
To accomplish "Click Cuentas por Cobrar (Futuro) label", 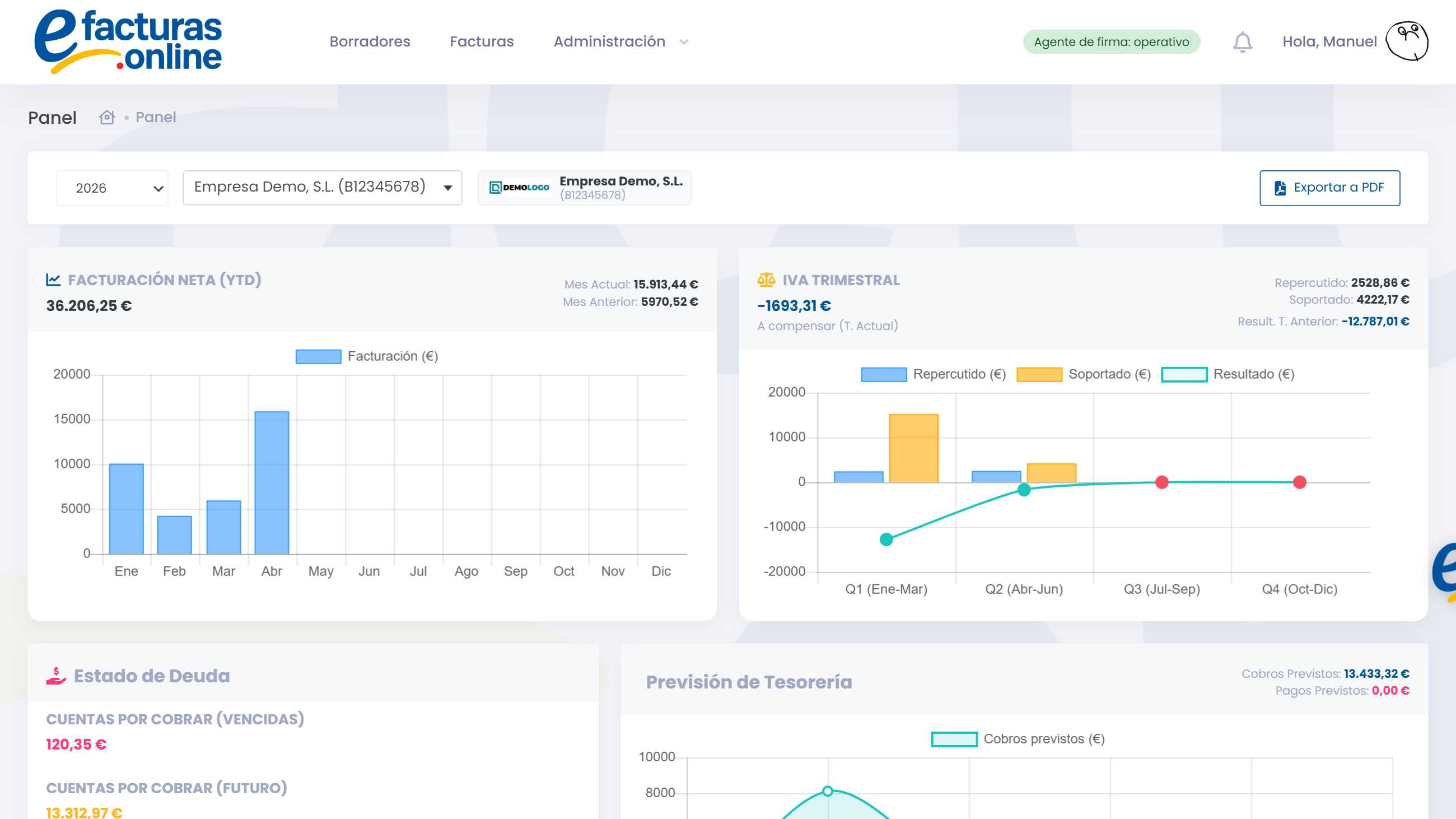I will tap(167, 789).
